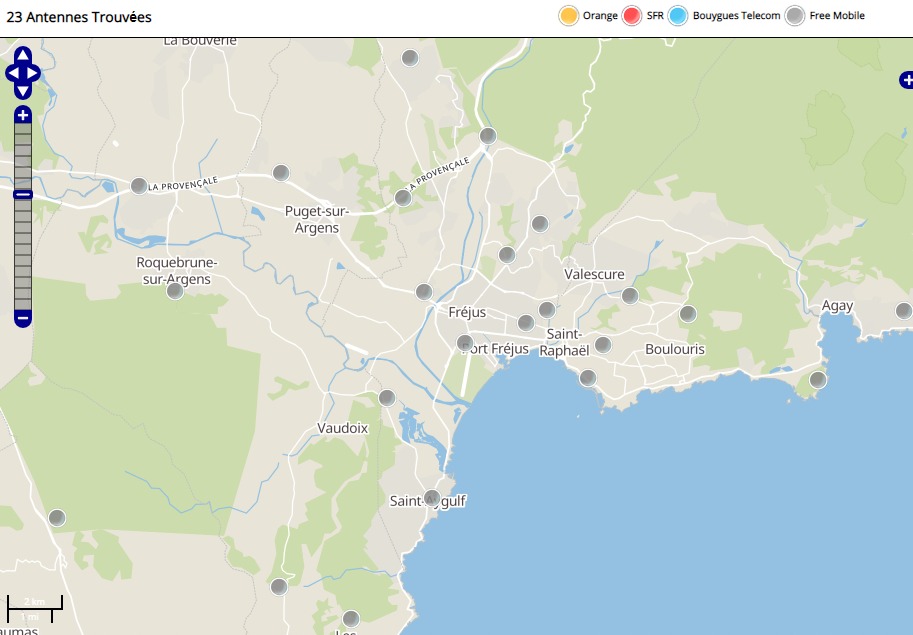Click the Free Mobile legend label
Viewport: 913px width, 635px height.
tap(837, 16)
